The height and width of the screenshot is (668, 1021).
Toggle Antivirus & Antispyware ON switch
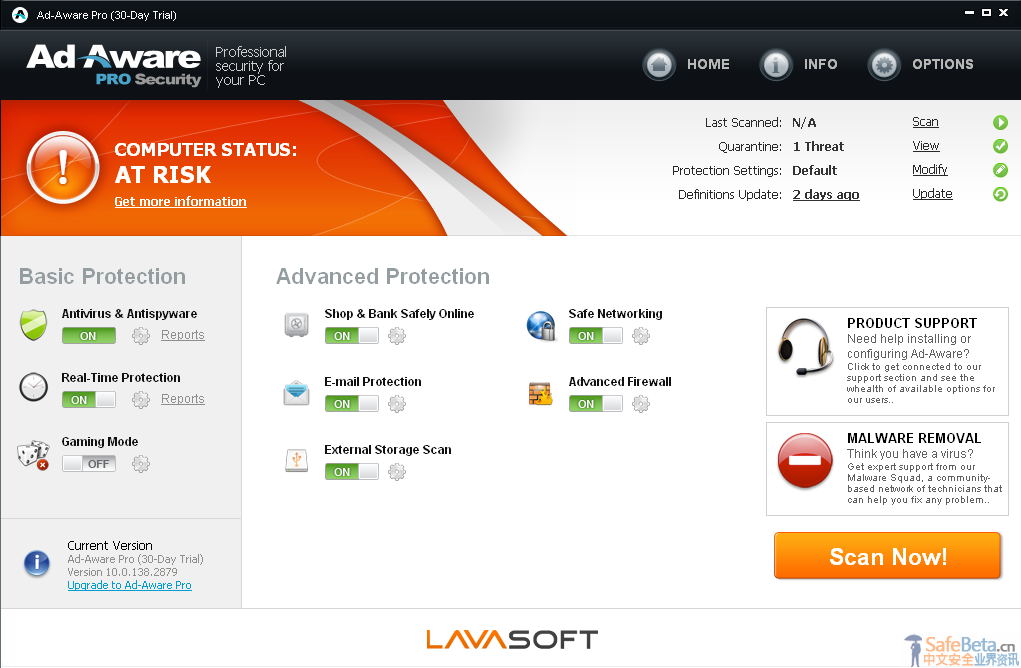click(x=89, y=336)
